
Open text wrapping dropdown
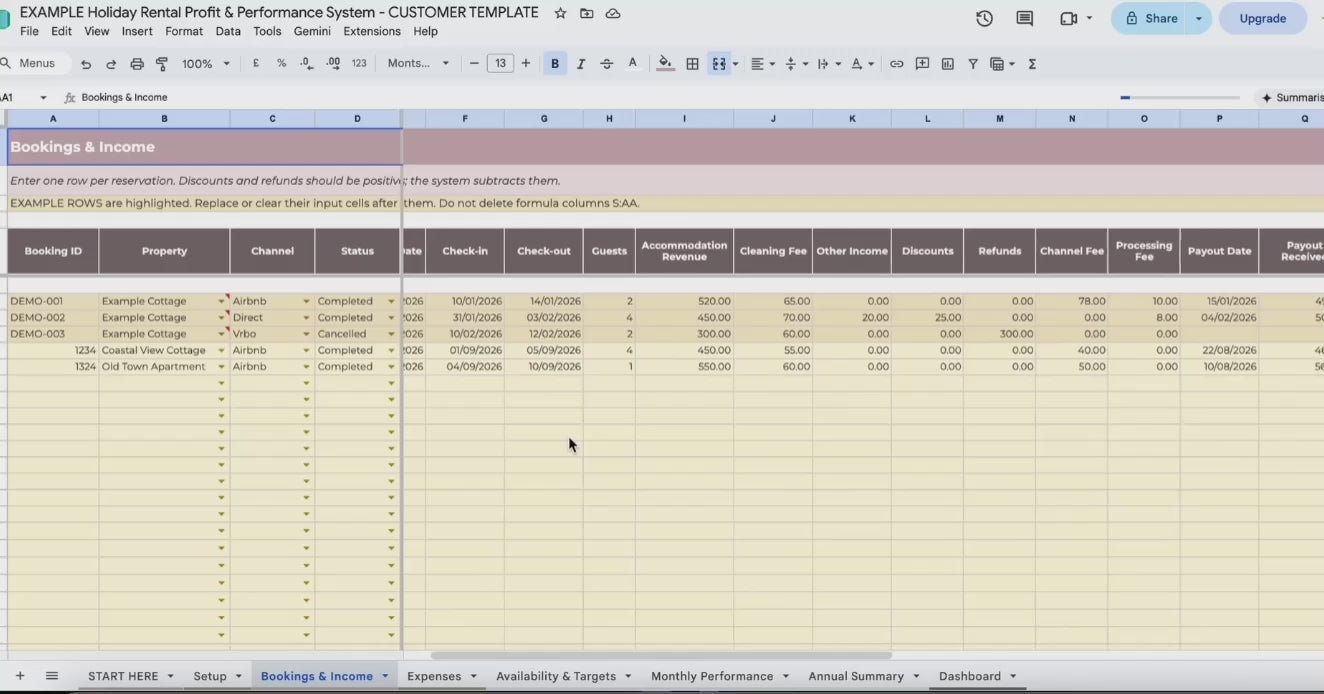tap(829, 63)
